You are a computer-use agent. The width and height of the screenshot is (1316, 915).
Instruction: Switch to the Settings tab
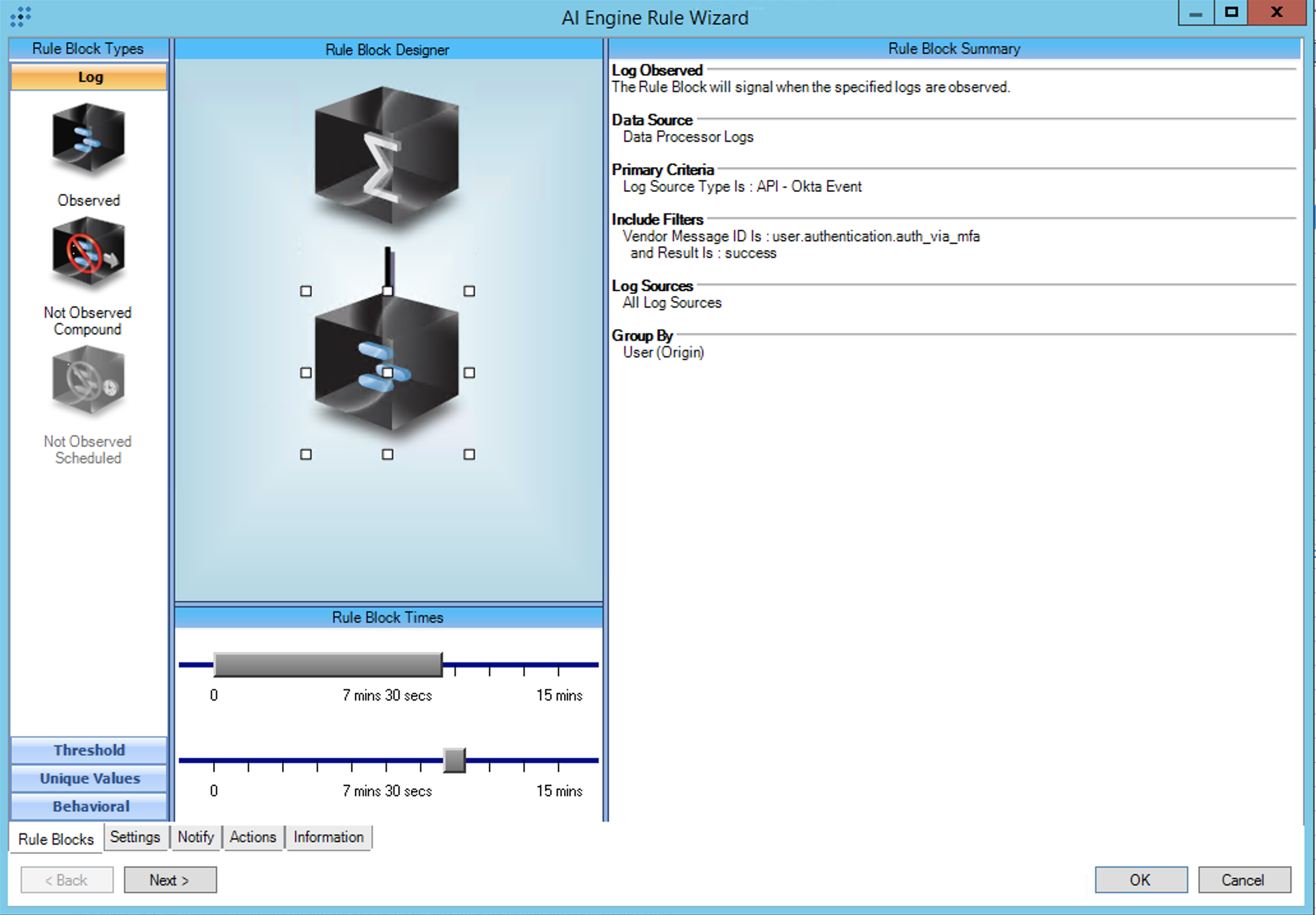coord(135,837)
